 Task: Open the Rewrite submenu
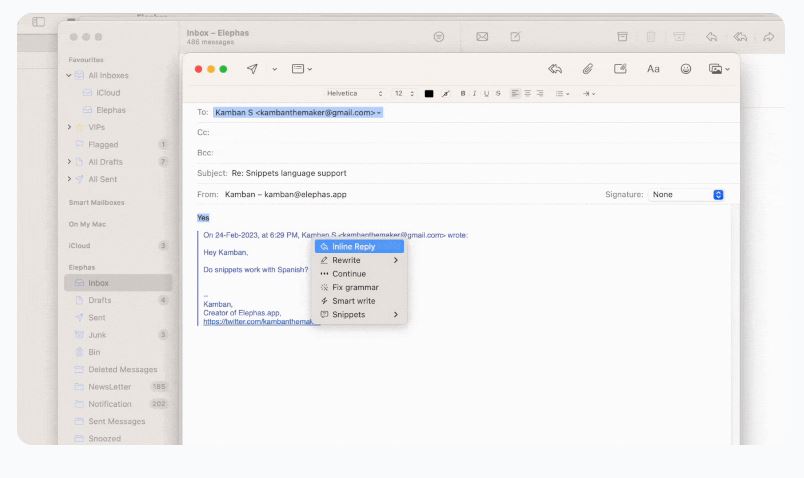click(359, 260)
